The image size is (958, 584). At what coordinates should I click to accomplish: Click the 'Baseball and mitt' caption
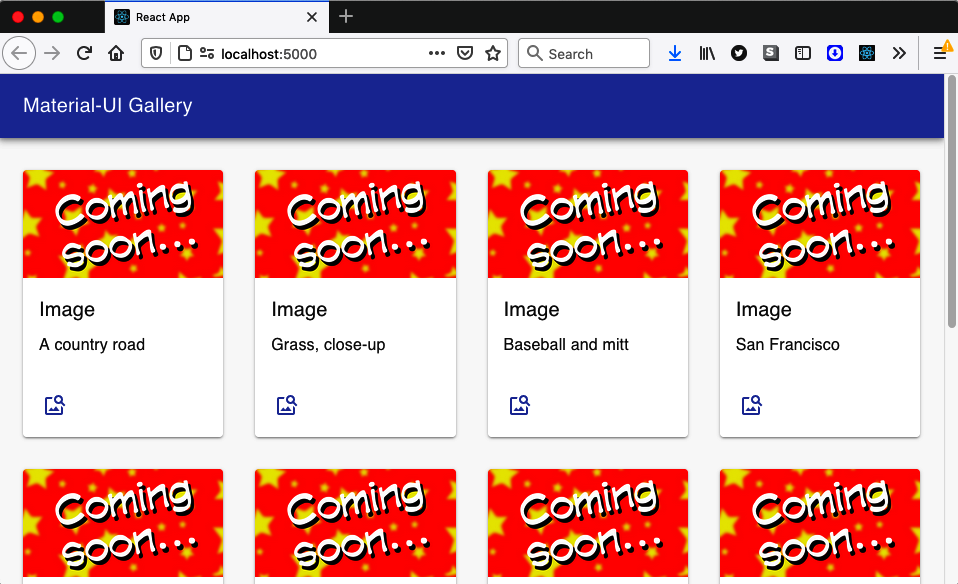[x=566, y=345]
